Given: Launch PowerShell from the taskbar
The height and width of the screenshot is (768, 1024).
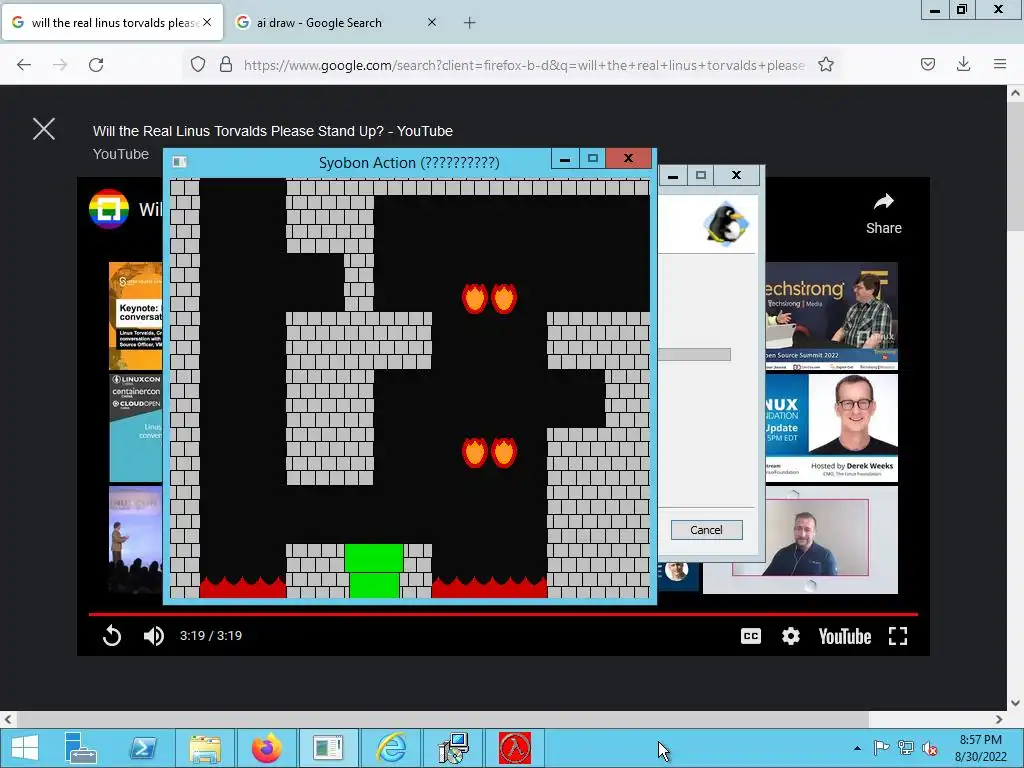Looking at the screenshot, I should (143, 748).
